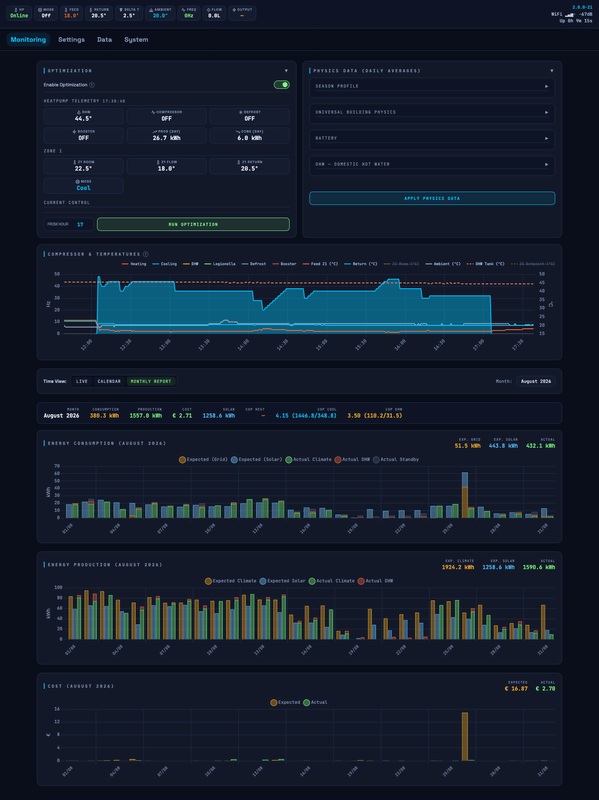Viewport: 599px width, 800px height.
Task: Toggle DHW Tank (°C) legend series
Action: (x=486, y=264)
